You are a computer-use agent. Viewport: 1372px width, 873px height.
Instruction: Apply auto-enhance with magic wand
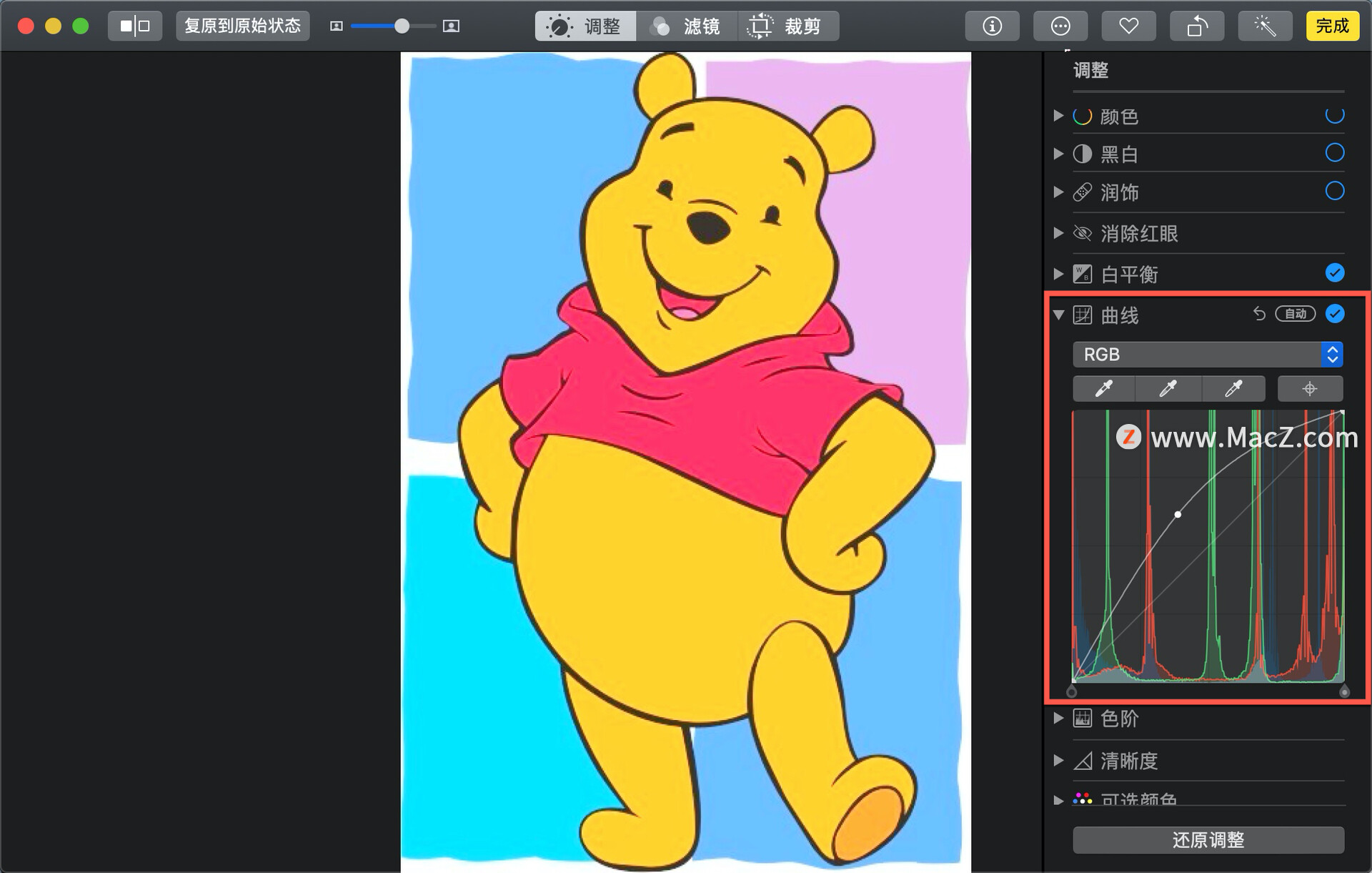[x=1264, y=26]
